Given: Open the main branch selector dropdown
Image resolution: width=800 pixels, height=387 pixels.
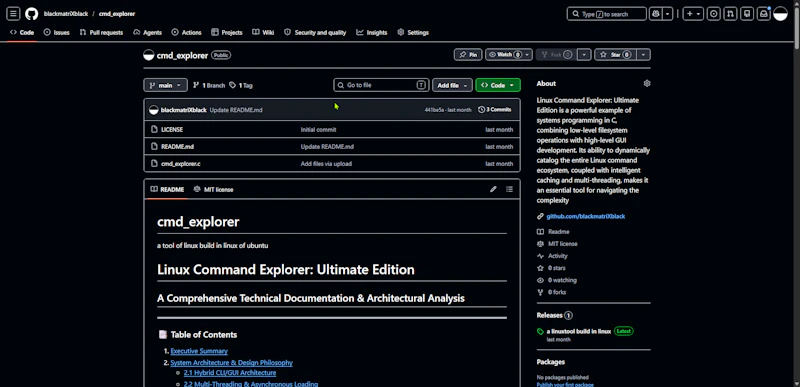Looking at the screenshot, I should pos(165,85).
